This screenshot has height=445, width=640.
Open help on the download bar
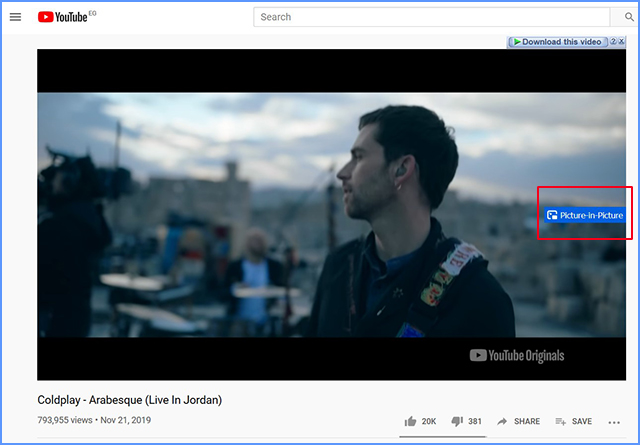pyautogui.click(x=611, y=42)
